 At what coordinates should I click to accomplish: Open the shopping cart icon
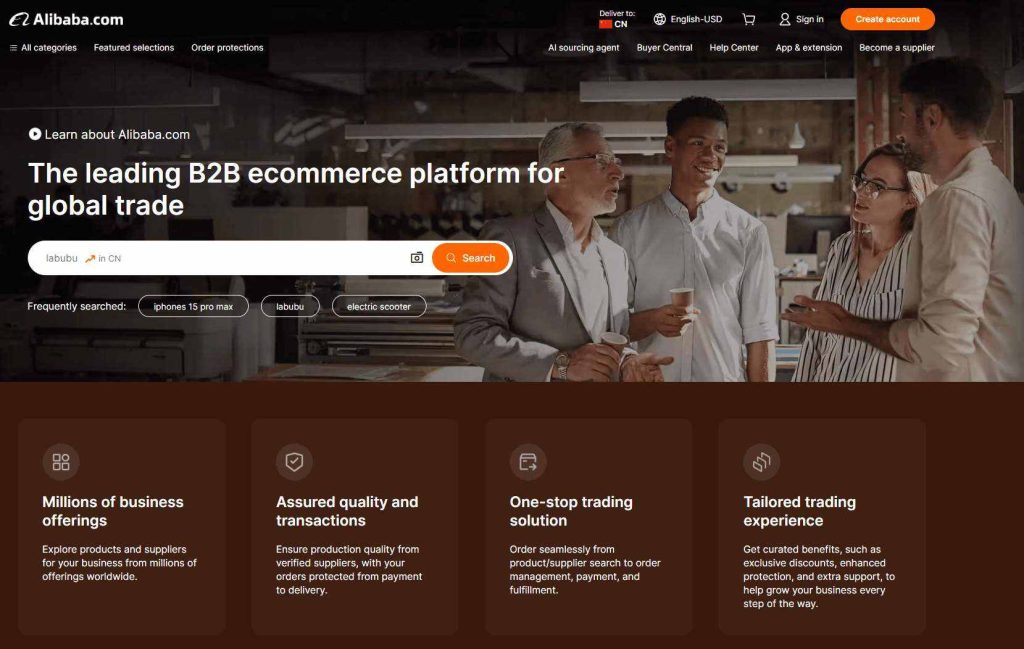pos(748,20)
